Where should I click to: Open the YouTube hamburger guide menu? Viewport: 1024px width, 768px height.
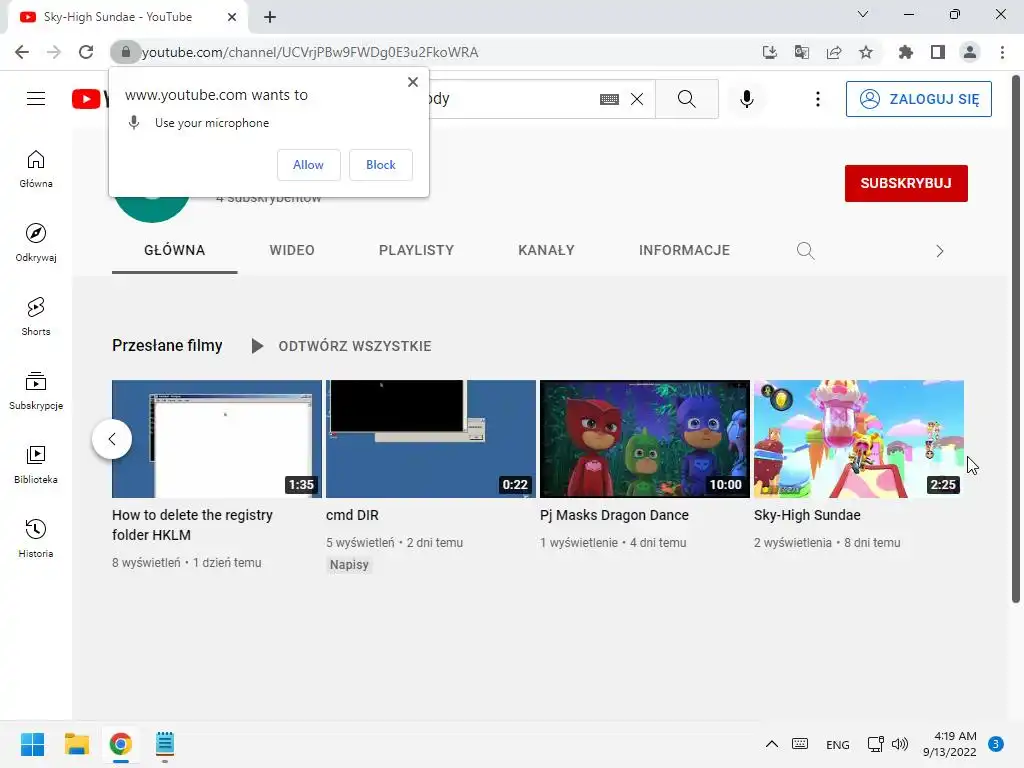coord(36,99)
